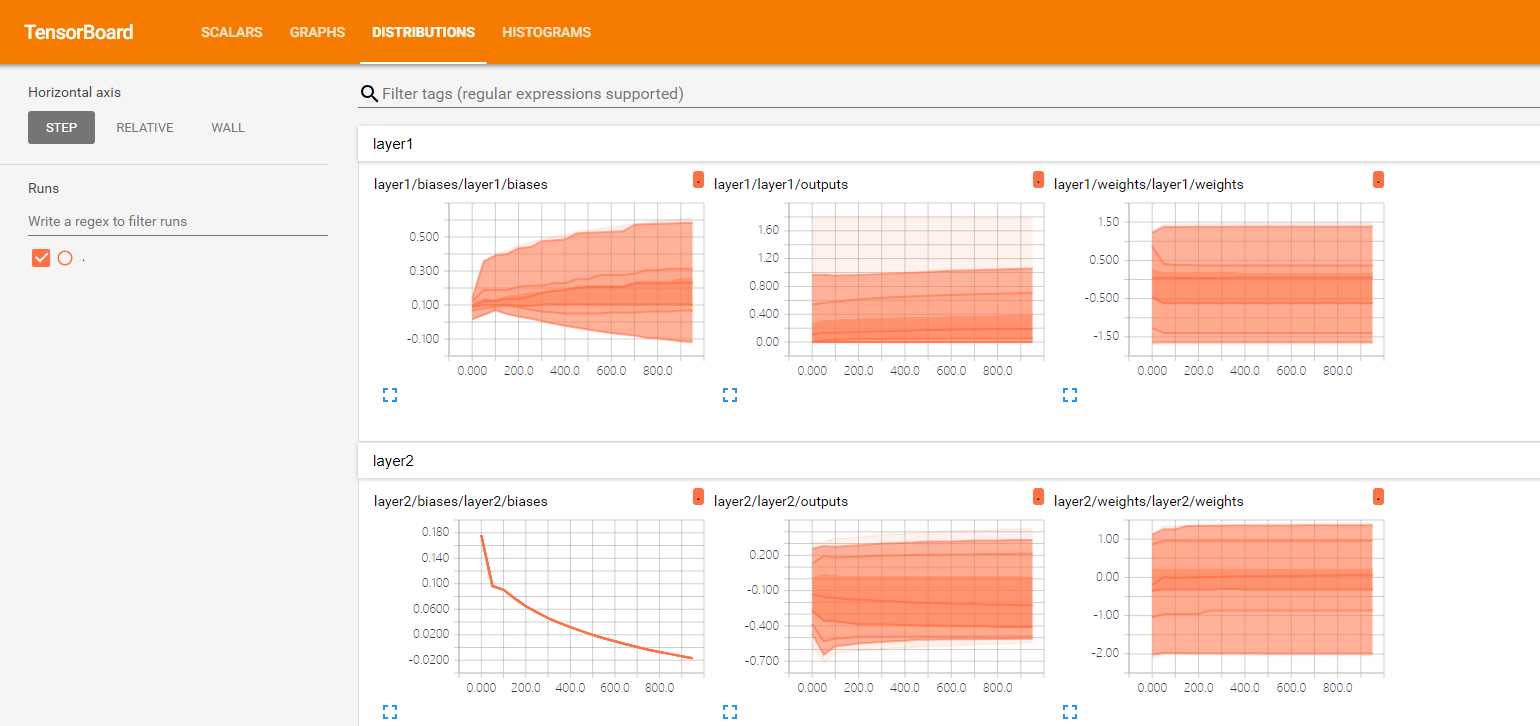Collapse the layer2 section header
1540x726 pixels.
(948, 461)
